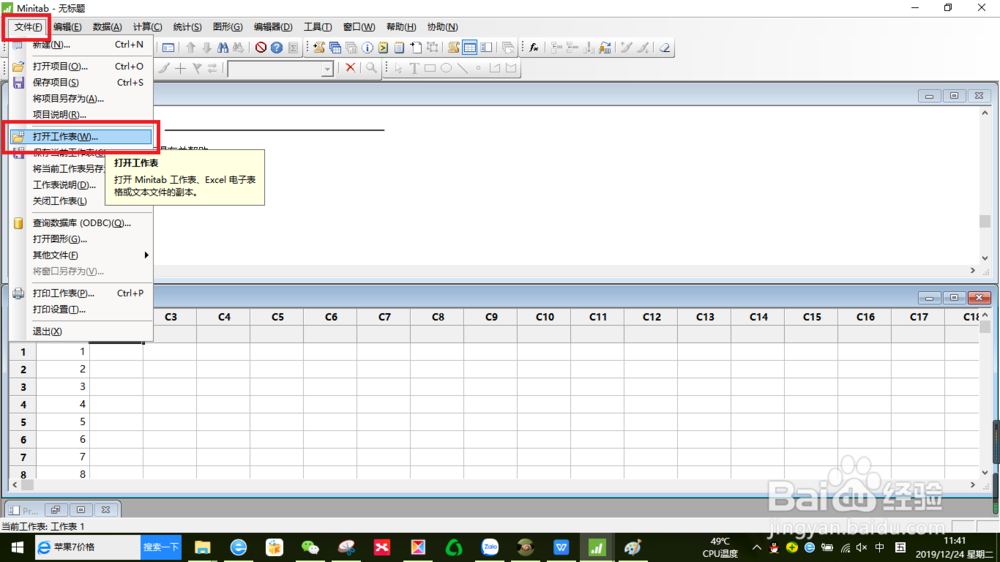This screenshot has height=562, width=1000.
Task: Select row header 5 in worksheet
Action: point(23,422)
